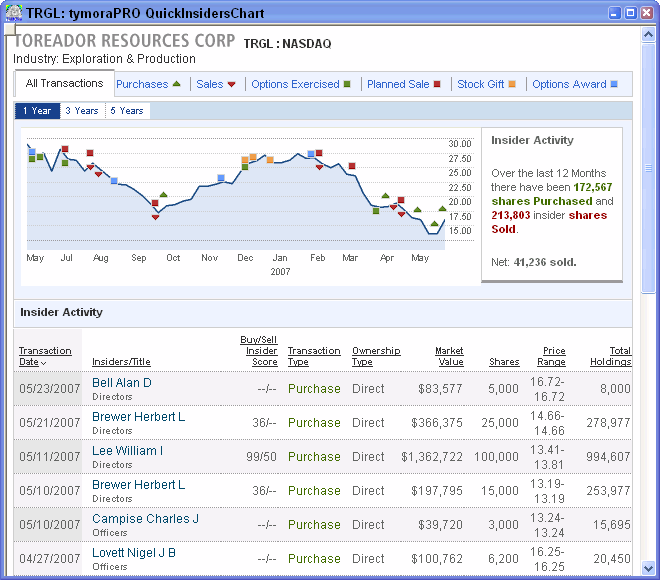The width and height of the screenshot is (660, 580).
Task: Select the 1 Year chart range
Action: [37, 111]
